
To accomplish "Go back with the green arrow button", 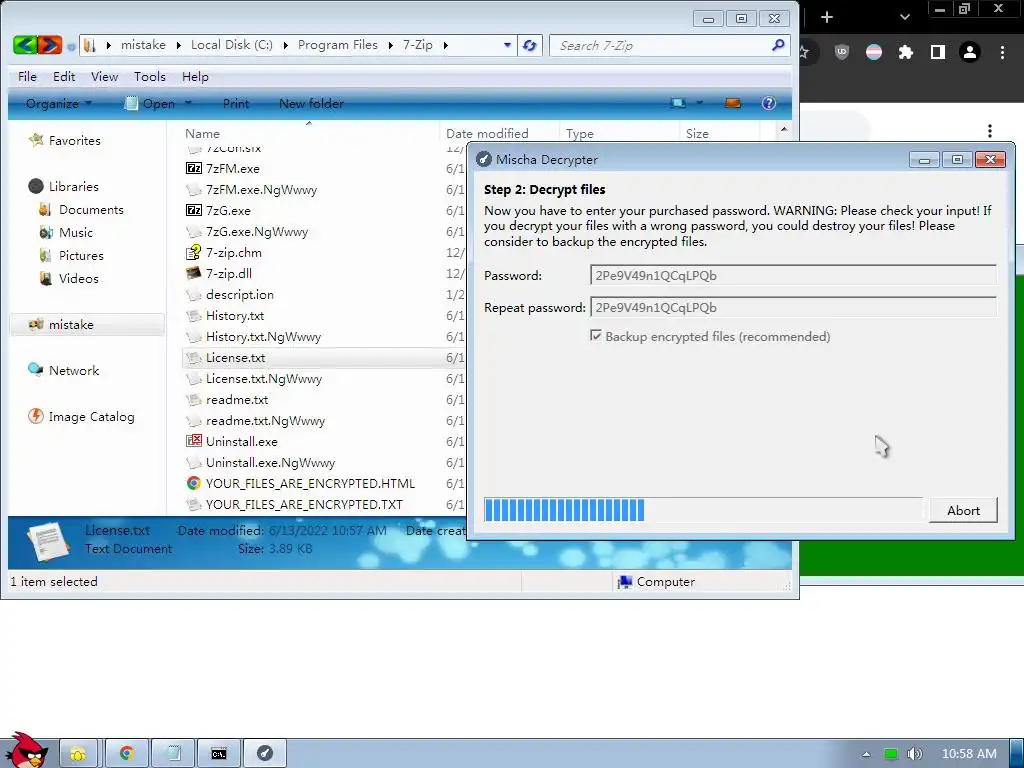I will click(x=25, y=45).
